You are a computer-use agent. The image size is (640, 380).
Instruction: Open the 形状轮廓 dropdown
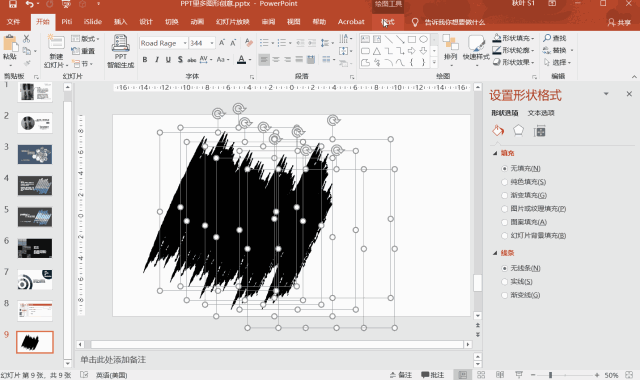(513, 50)
